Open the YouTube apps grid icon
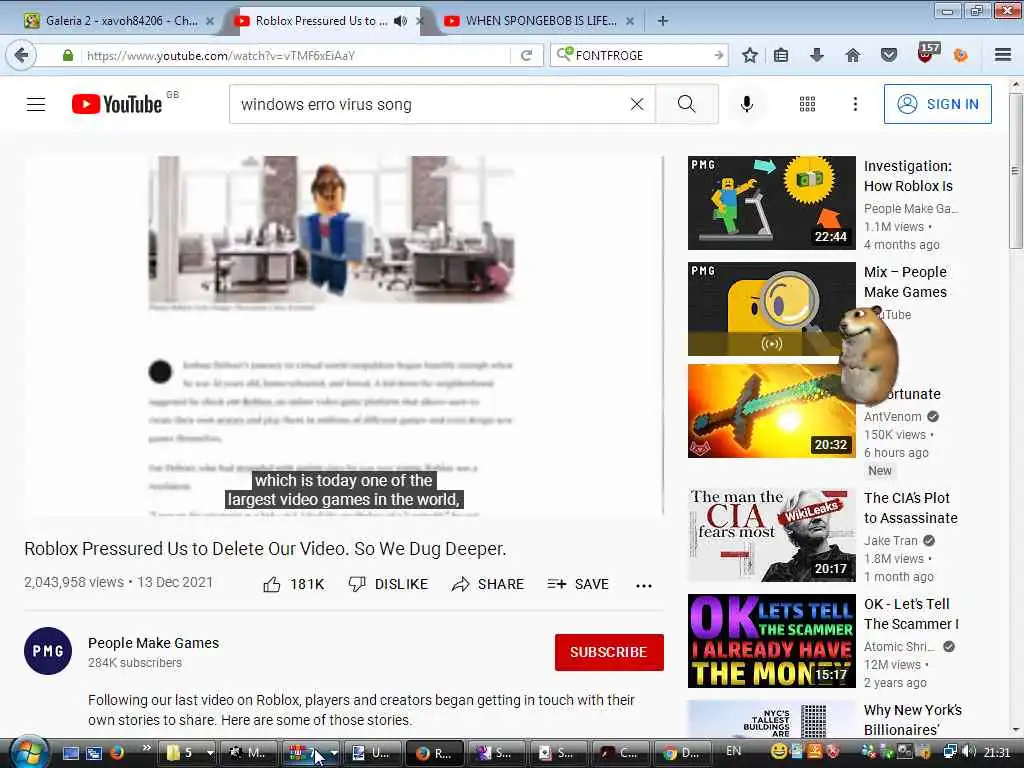1024x768 pixels. coord(807,104)
